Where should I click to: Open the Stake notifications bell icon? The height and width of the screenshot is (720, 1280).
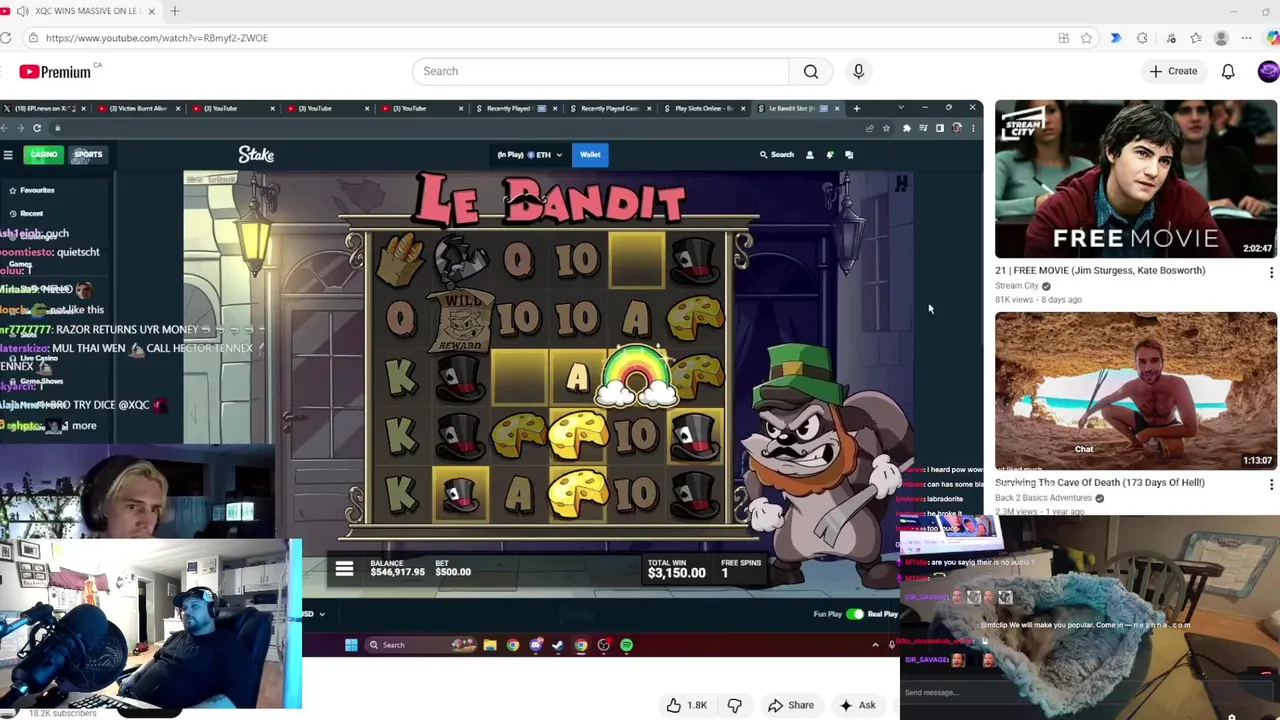829,155
